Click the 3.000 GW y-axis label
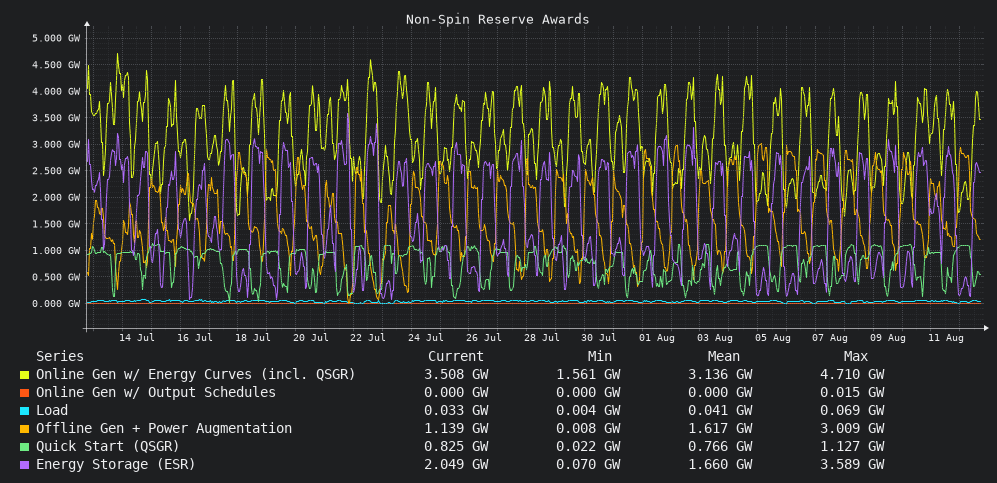 [x=56, y=144]
